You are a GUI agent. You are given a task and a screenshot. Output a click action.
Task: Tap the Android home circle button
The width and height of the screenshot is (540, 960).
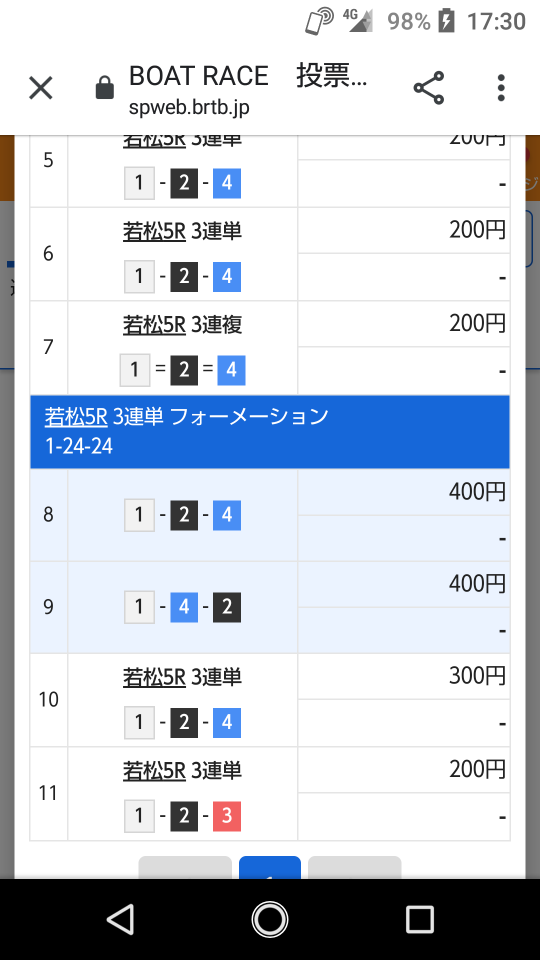(x=270, y=919)
